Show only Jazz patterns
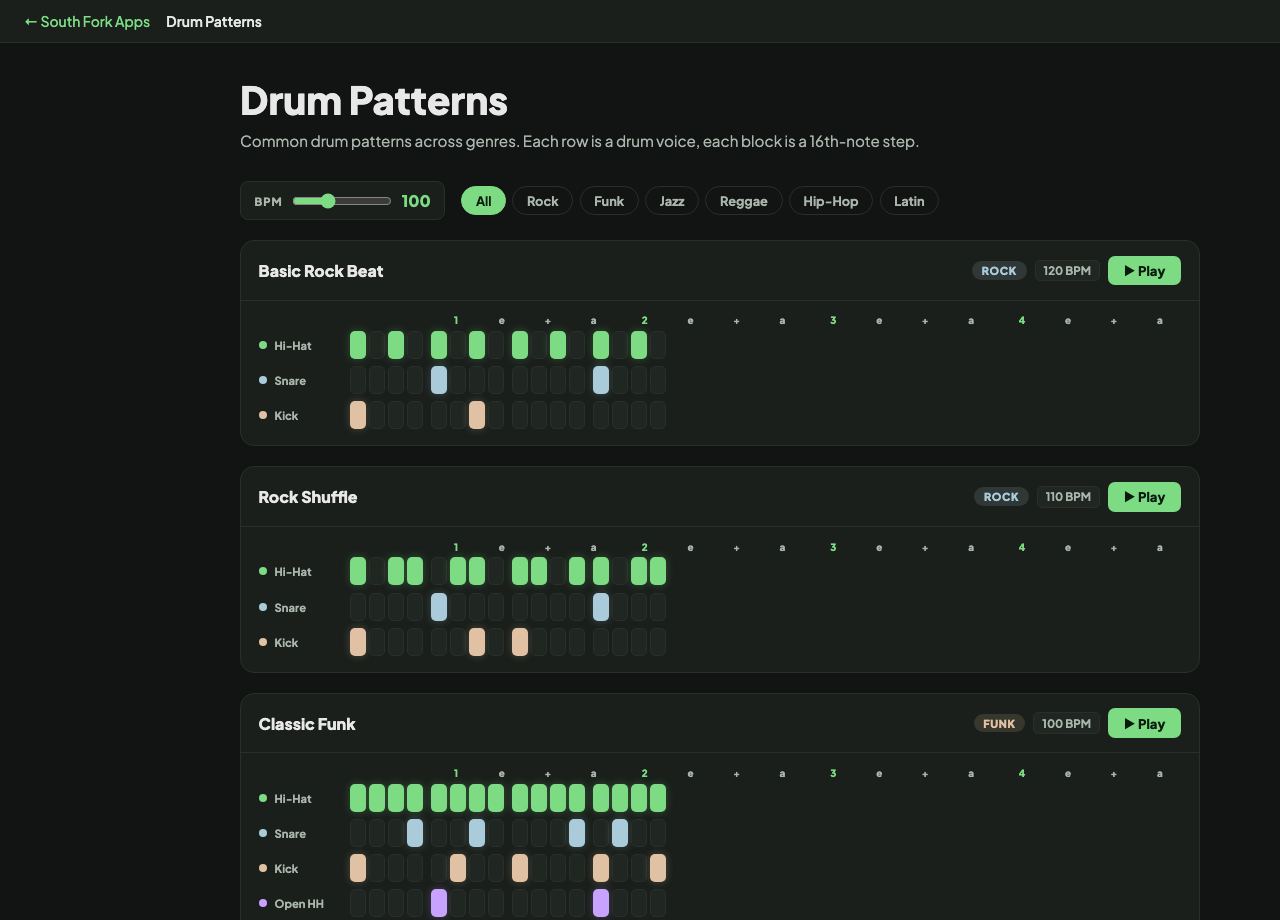Viewport: 1280px width, 920px height. point(672,201)
